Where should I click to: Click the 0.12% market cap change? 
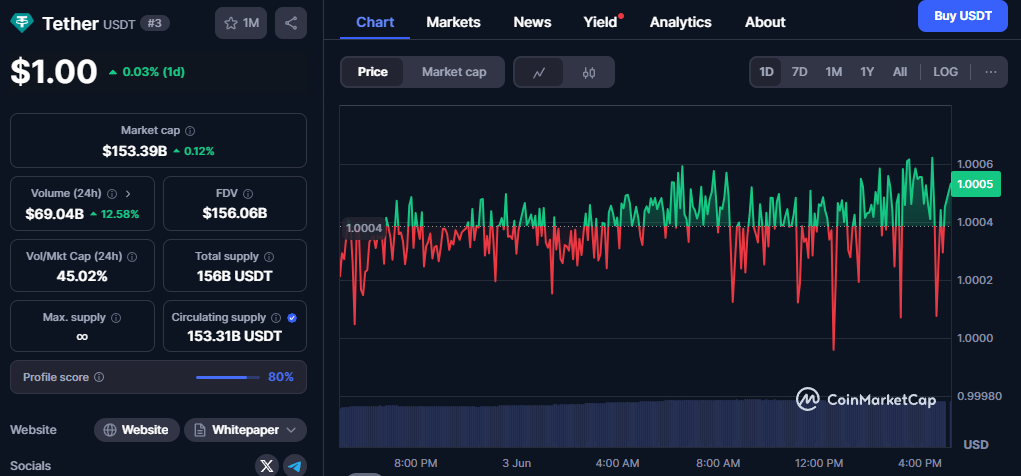(x=194, y=151)
